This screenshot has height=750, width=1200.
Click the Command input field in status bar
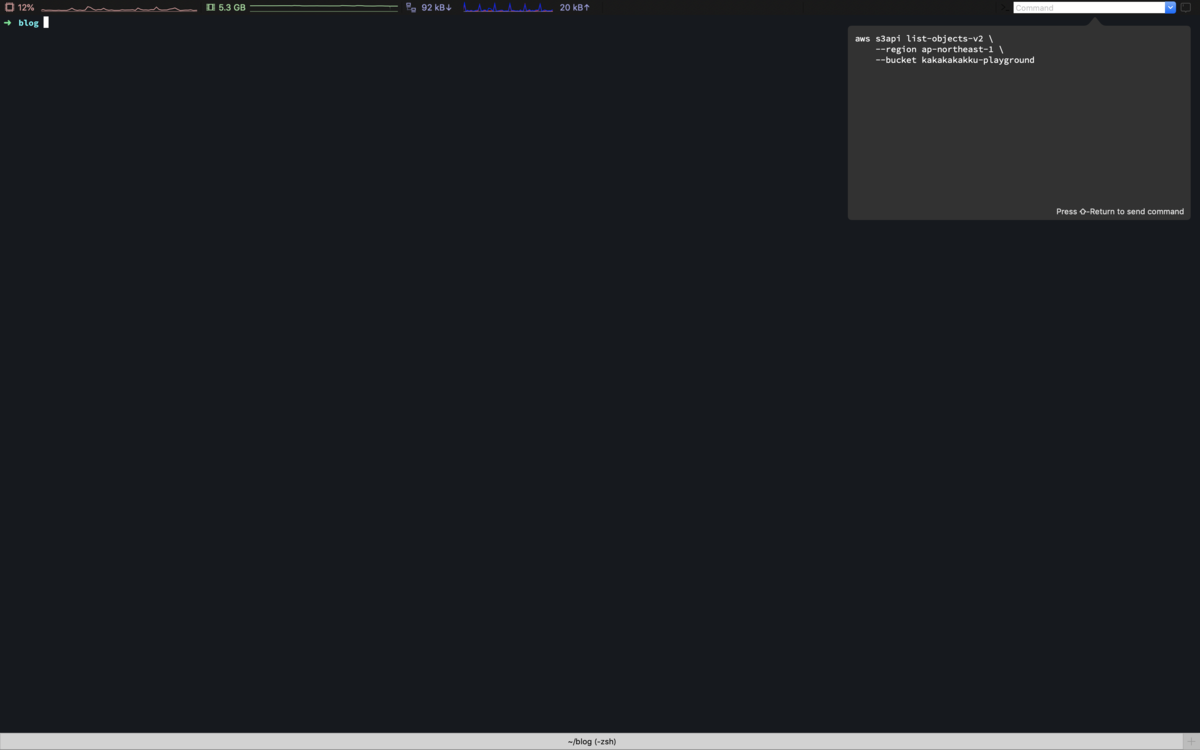1089,7
